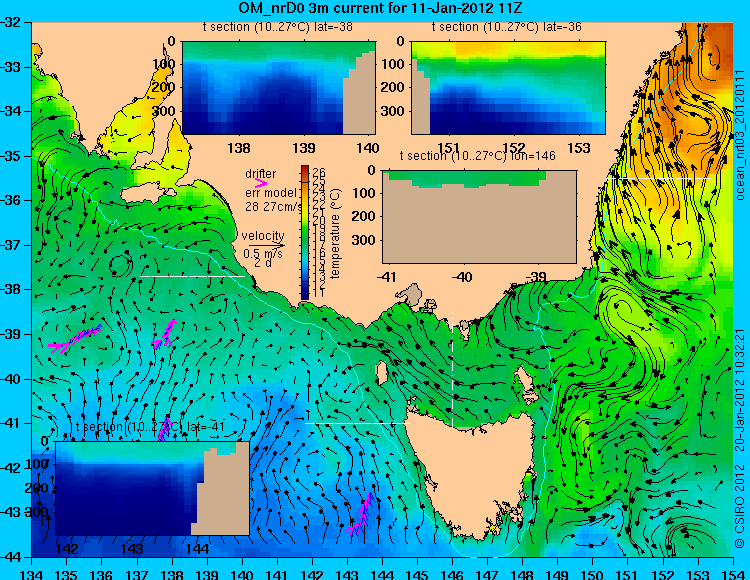
Task: Click the '0.5 m/s' velocity scale value
Action: [263, 253]
